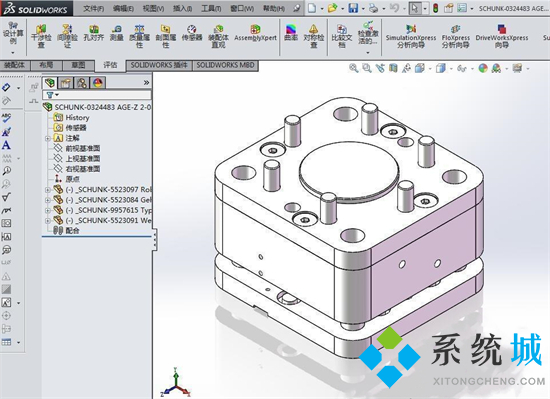This screenshot has height=399, width=550.
Task: Click the Options icon in the title toolbar
Action: tap(462, 8)
